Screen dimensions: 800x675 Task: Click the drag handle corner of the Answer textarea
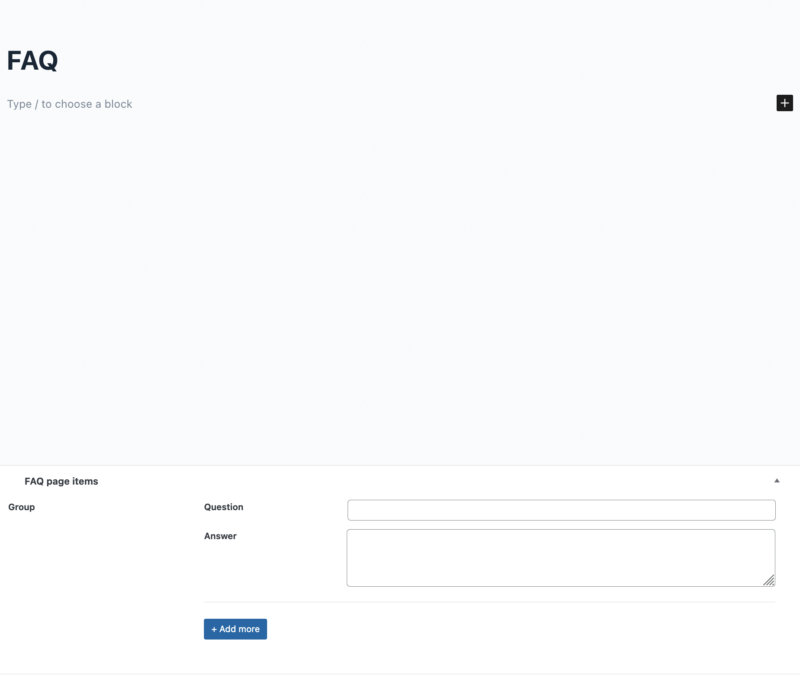pyautogui.click(x=770, y=578)
